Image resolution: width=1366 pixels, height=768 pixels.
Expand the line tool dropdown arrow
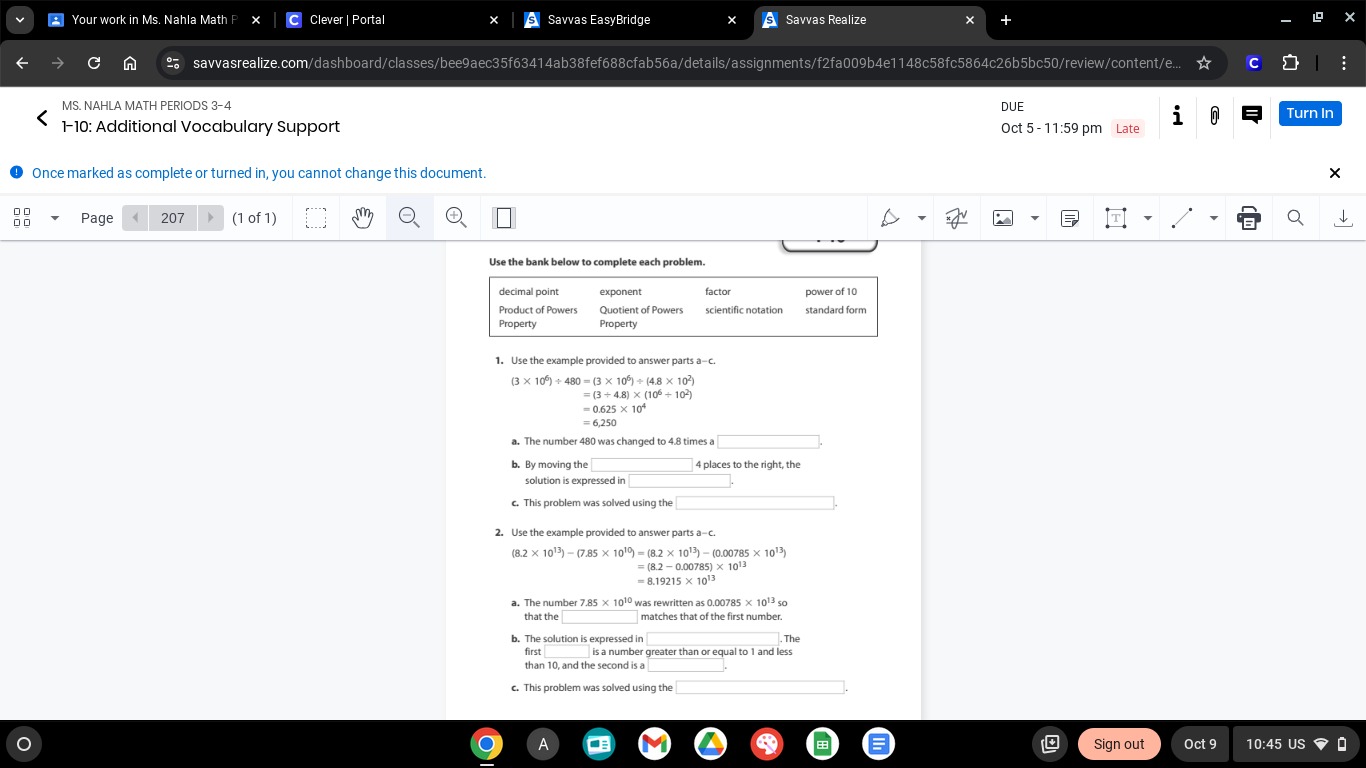tap(1214, 217)
